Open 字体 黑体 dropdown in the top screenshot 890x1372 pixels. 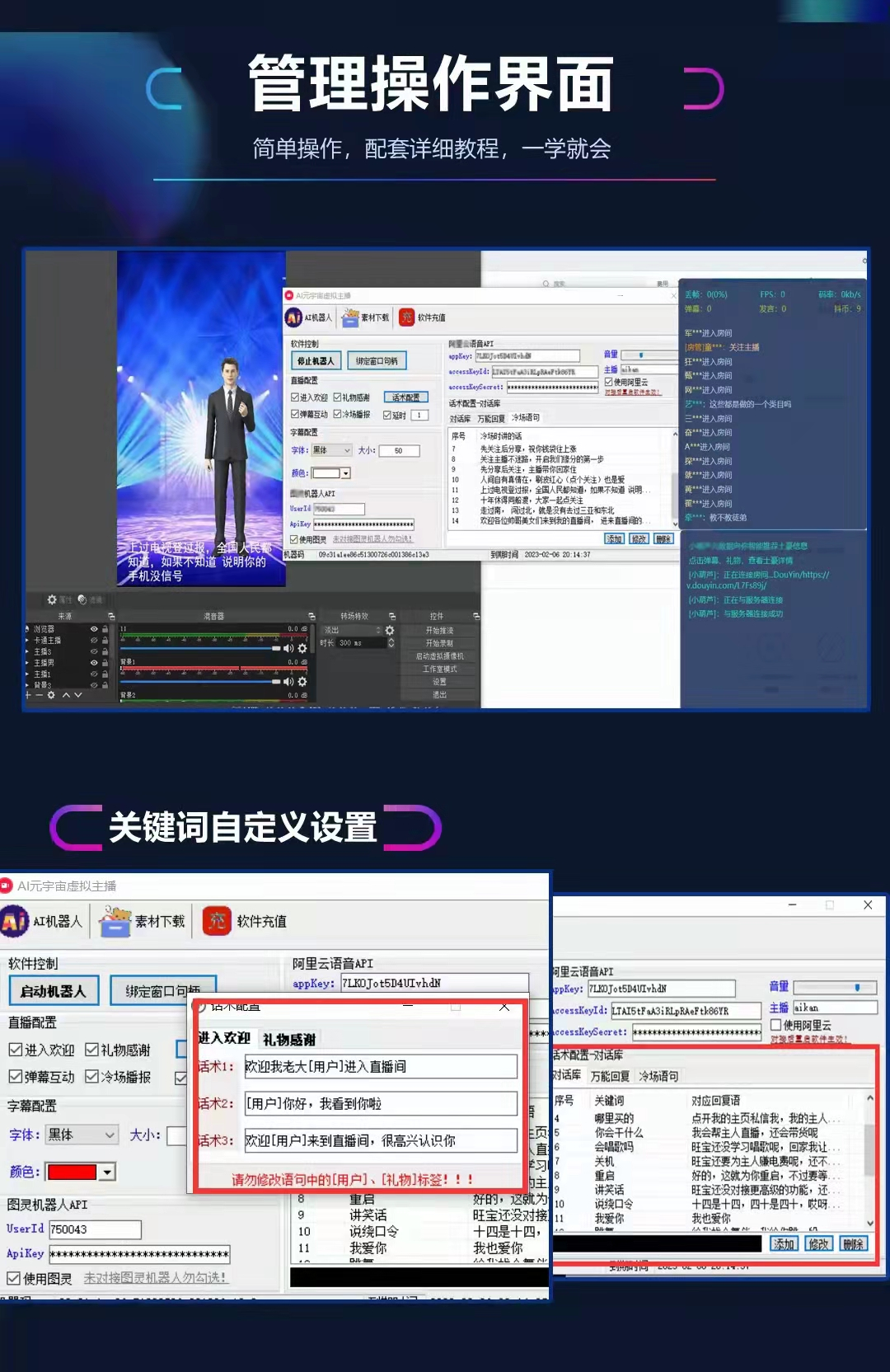coord(330,450)
